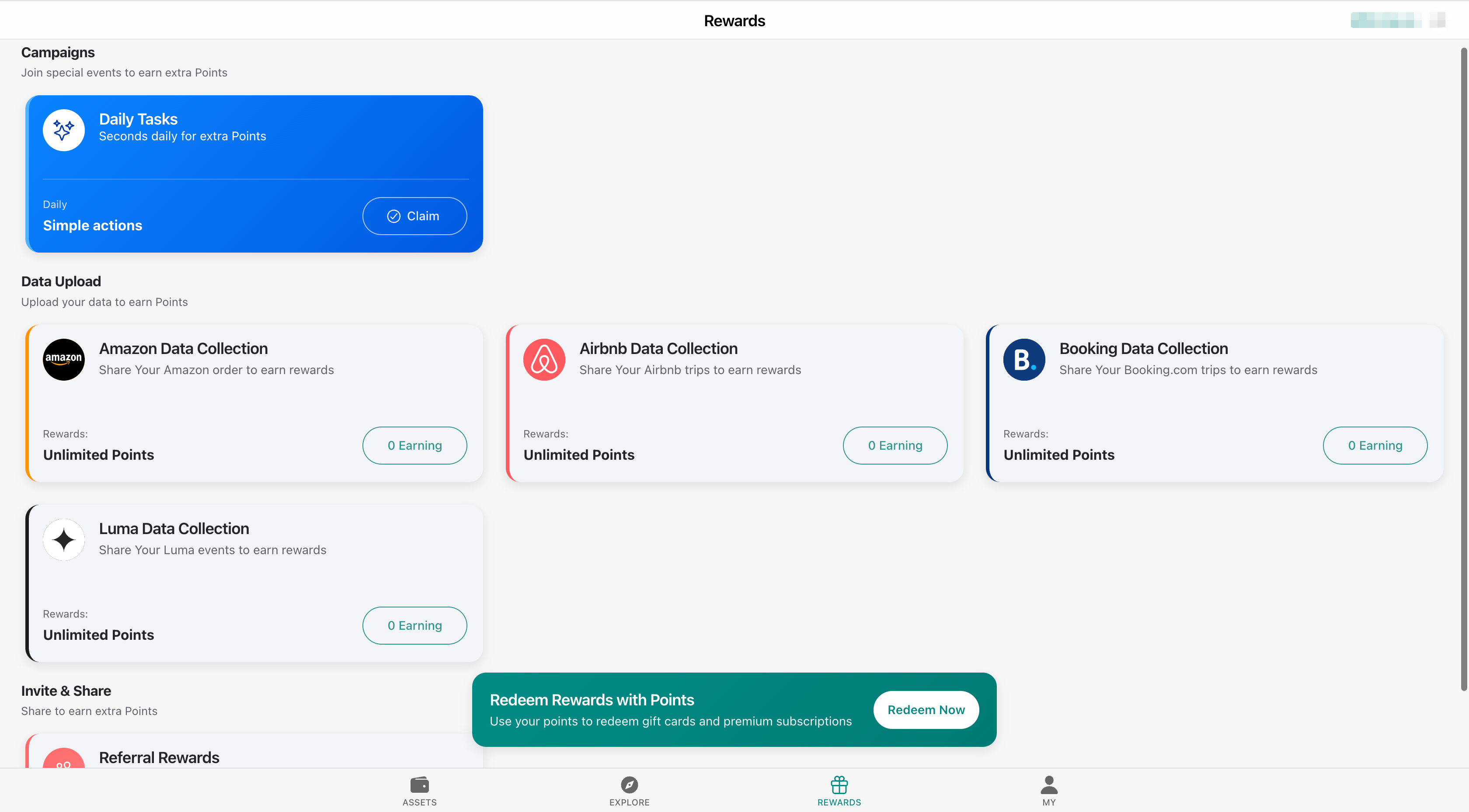Click the Airbnb logo icon
This screenshot has width=1469, height=812.
[x=544, y=359]
